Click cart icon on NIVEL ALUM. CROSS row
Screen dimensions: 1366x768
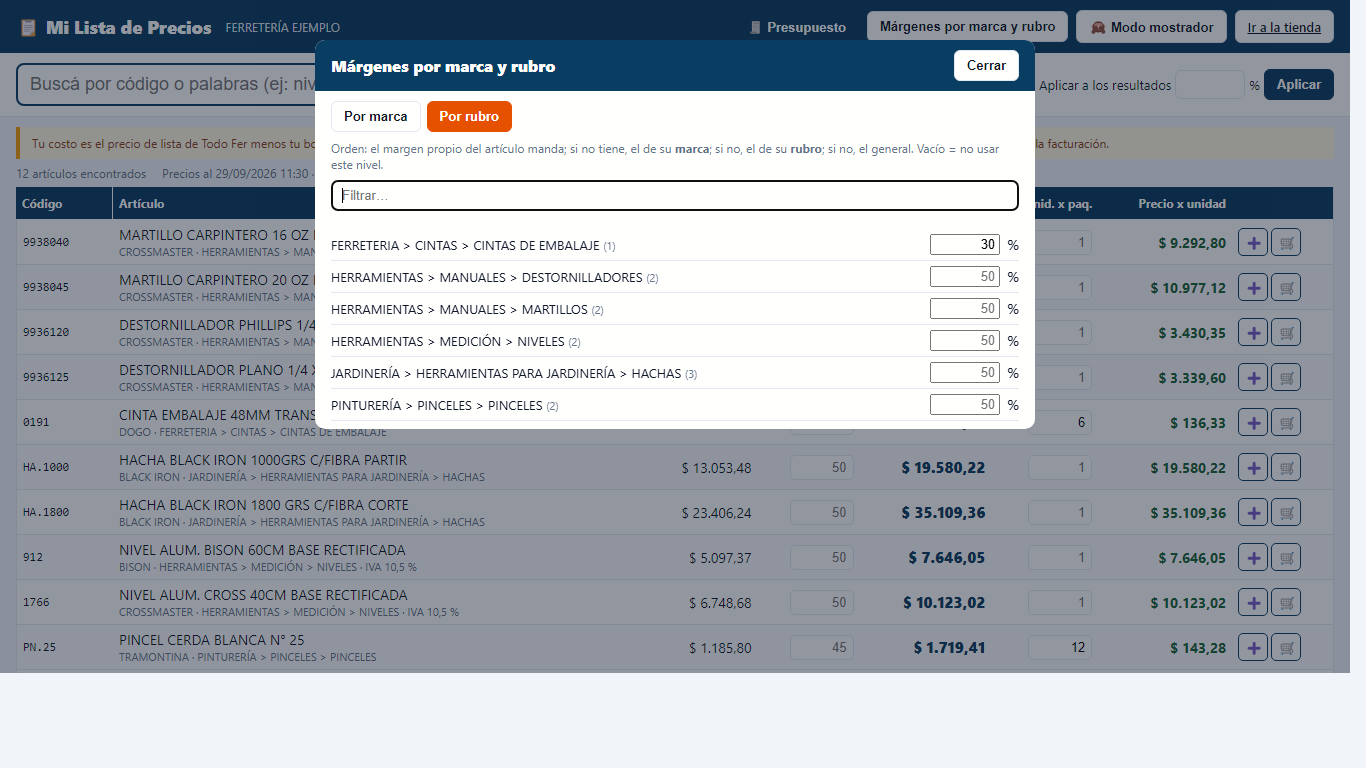[1286, 602]
